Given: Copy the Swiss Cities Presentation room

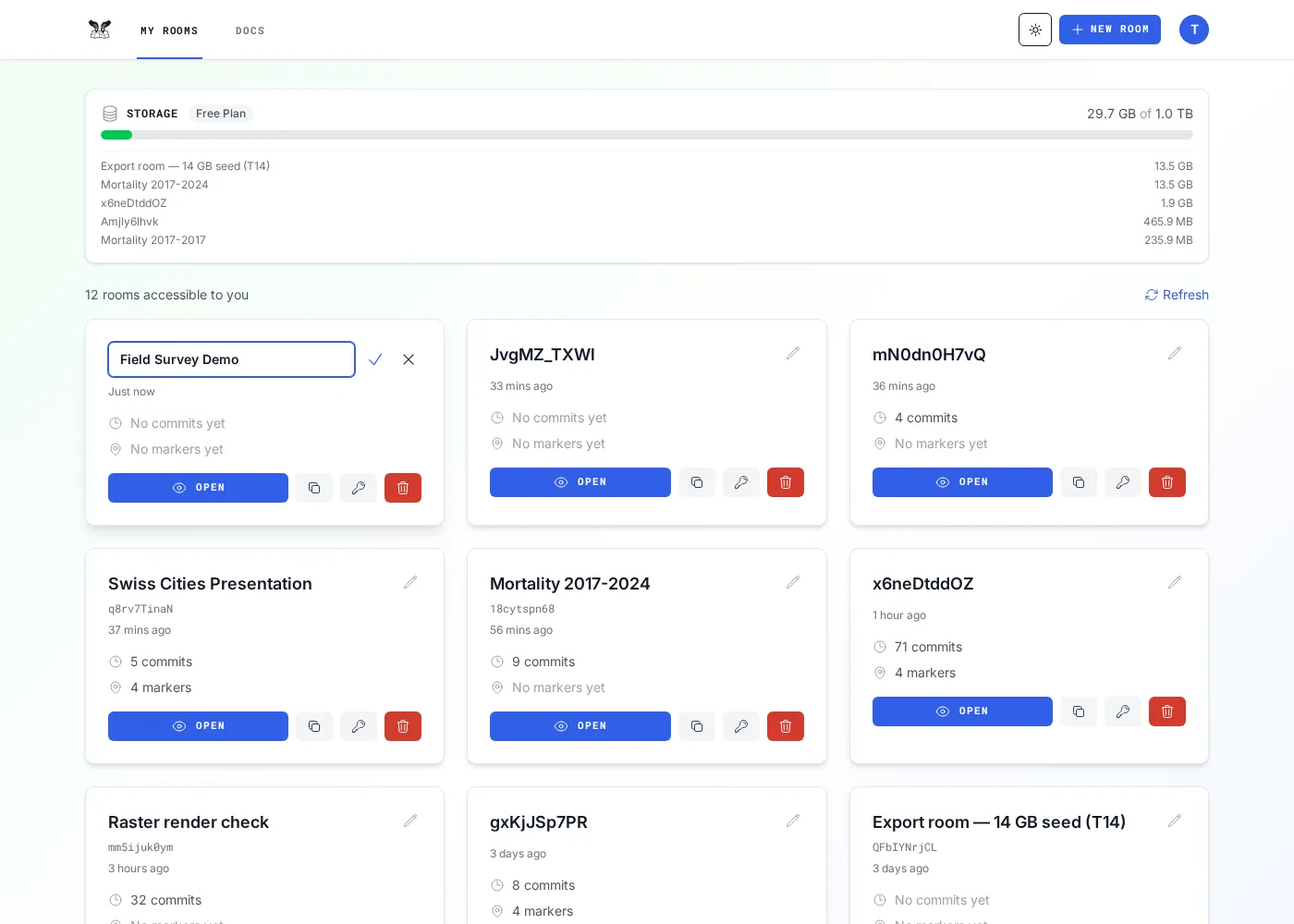Looking at the screenshot, I should coord(314,726).
